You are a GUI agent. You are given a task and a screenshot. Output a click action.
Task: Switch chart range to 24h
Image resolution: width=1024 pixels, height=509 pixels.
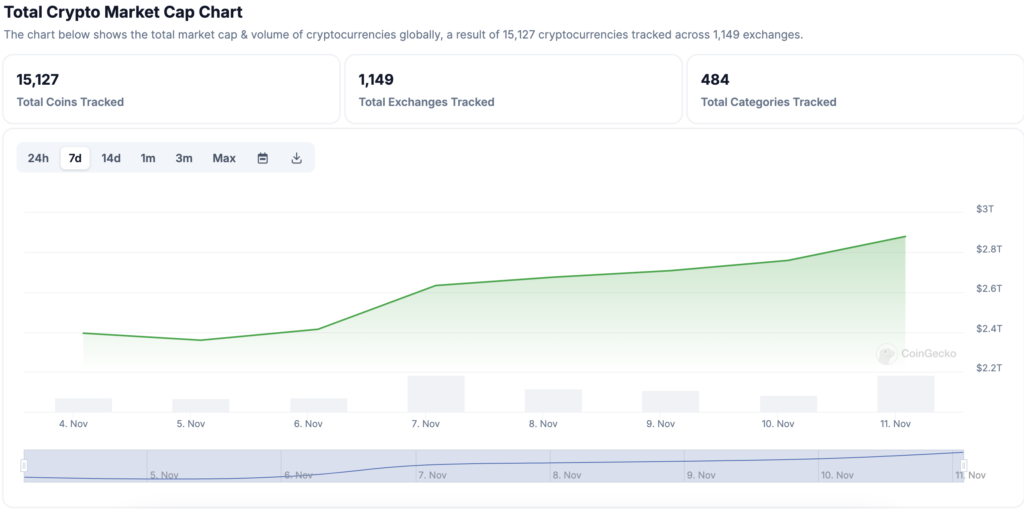coord(38,158)
